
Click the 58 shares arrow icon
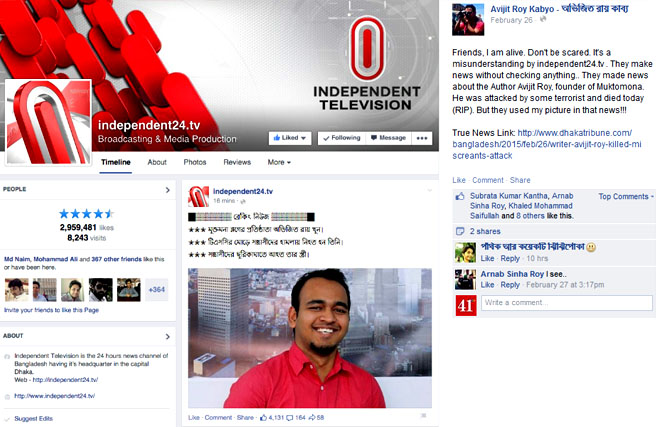point(312,418)
